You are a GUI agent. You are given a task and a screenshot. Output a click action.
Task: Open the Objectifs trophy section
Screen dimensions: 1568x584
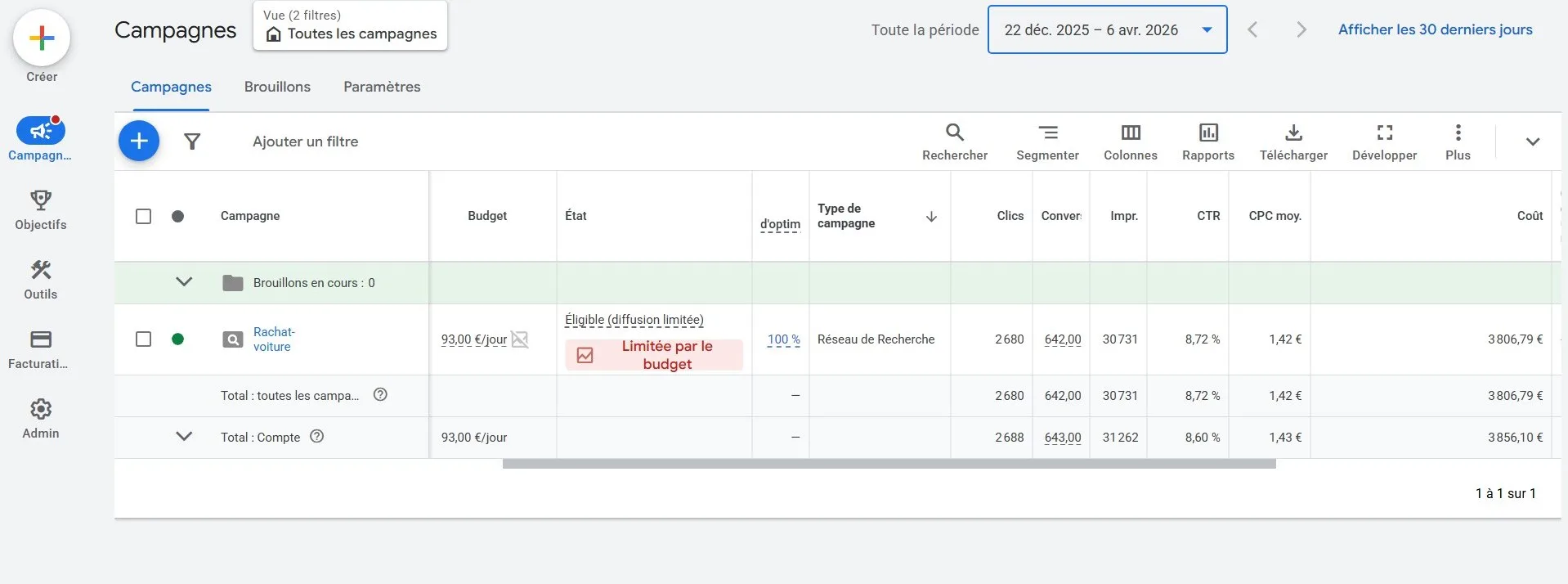coord(40,210)
